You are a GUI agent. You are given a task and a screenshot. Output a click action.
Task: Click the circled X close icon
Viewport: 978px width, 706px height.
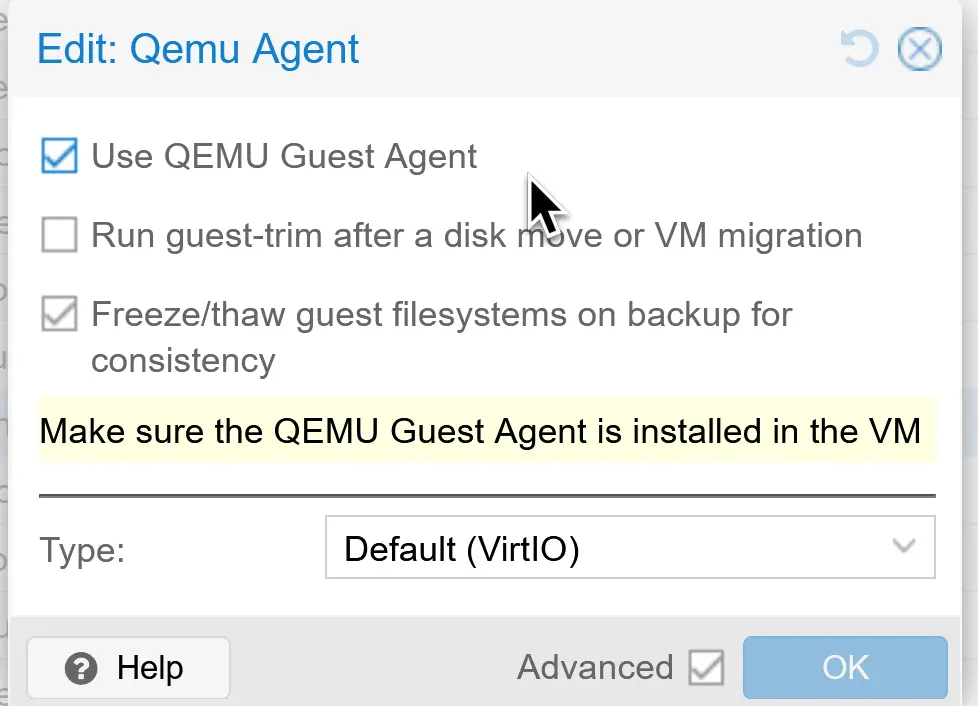click(919, 48)
